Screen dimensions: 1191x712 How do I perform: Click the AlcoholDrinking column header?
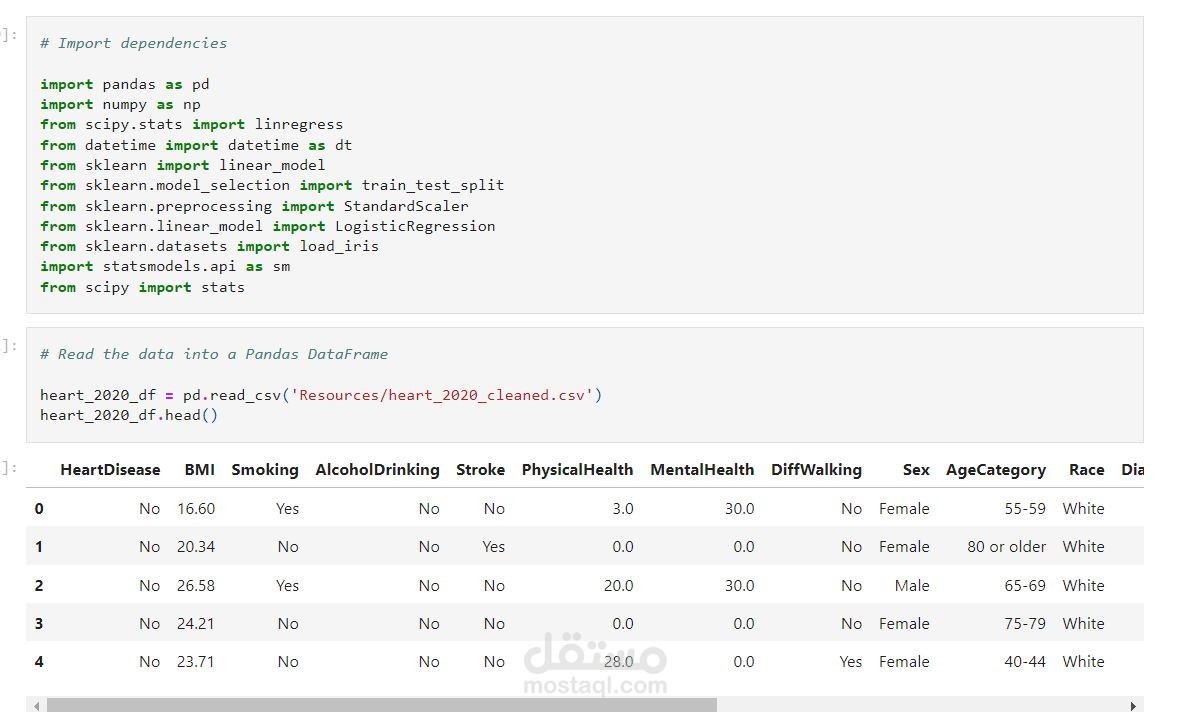pos(378,470)
